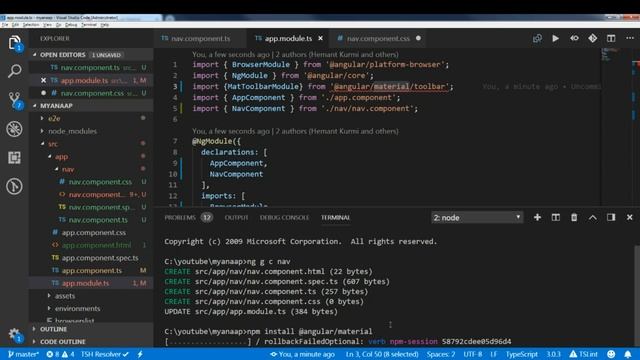Click the TypeScript version 3.0.3

(x=553, y=354)
